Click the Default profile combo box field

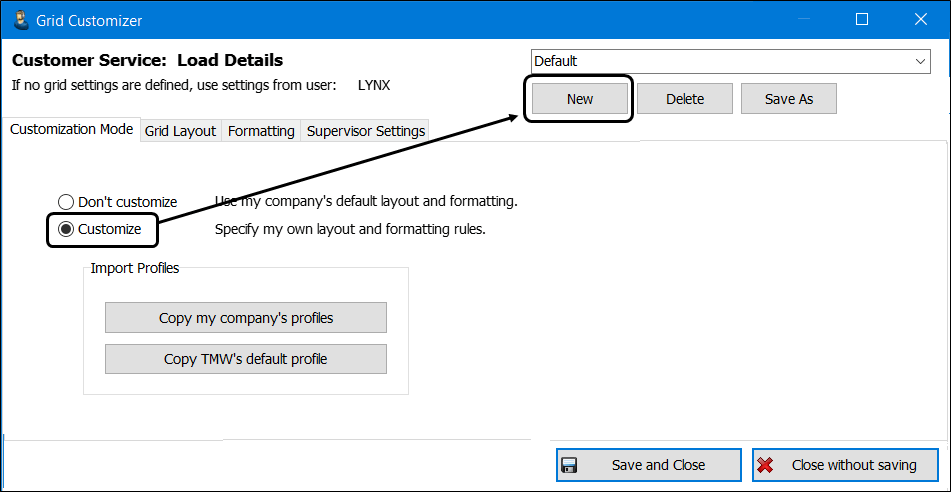click(x=720, y=61)
